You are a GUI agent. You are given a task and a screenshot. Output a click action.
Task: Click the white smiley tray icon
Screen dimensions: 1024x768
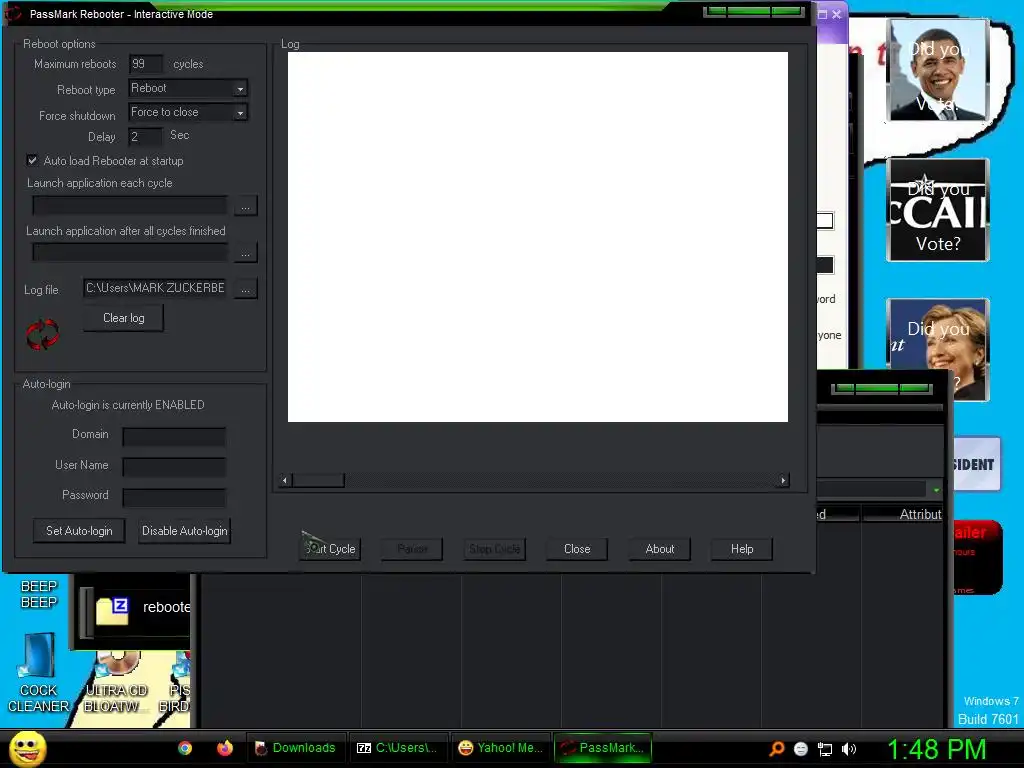801,749
